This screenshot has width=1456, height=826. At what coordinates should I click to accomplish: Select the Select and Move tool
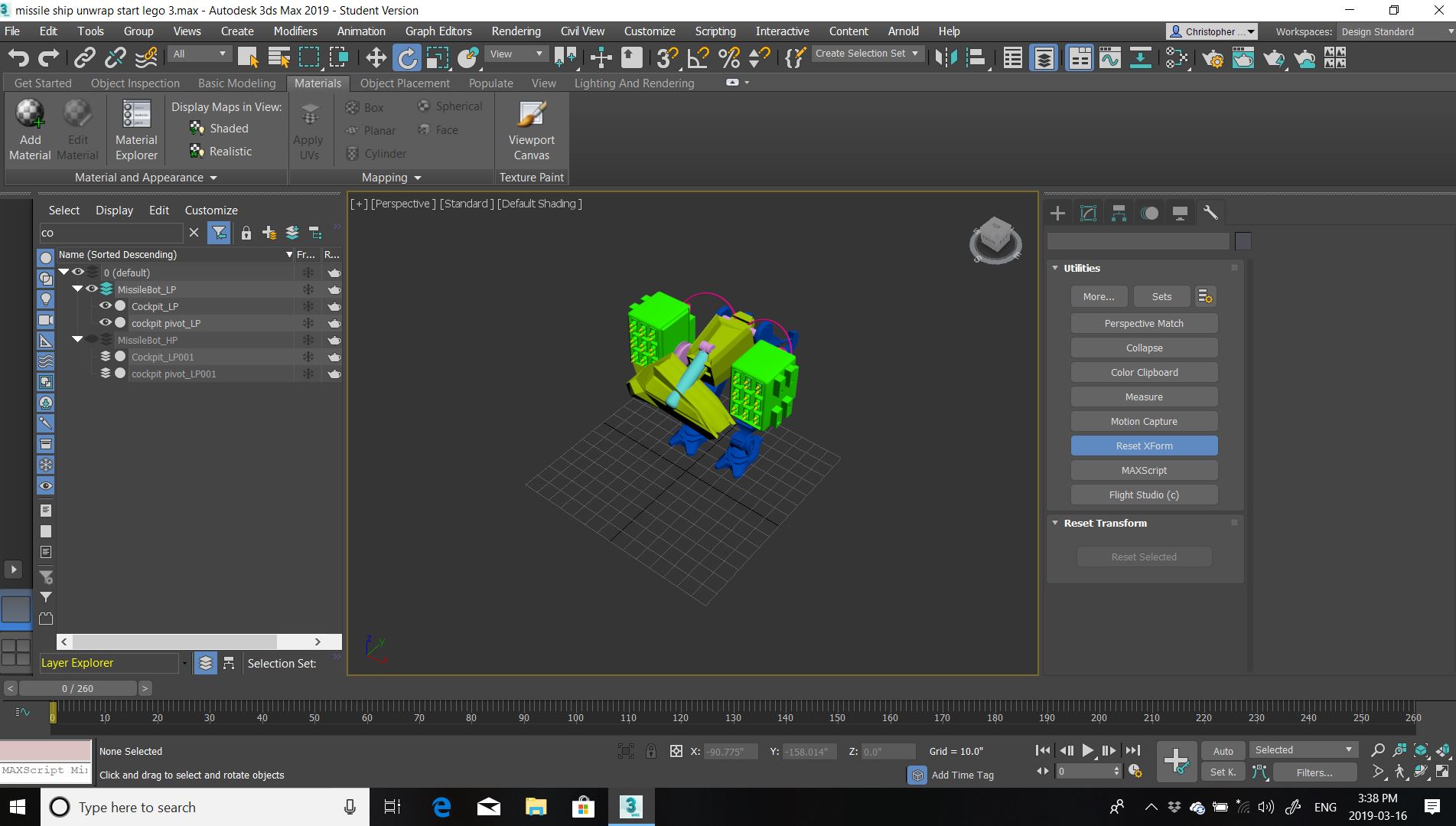pos(376,57)
